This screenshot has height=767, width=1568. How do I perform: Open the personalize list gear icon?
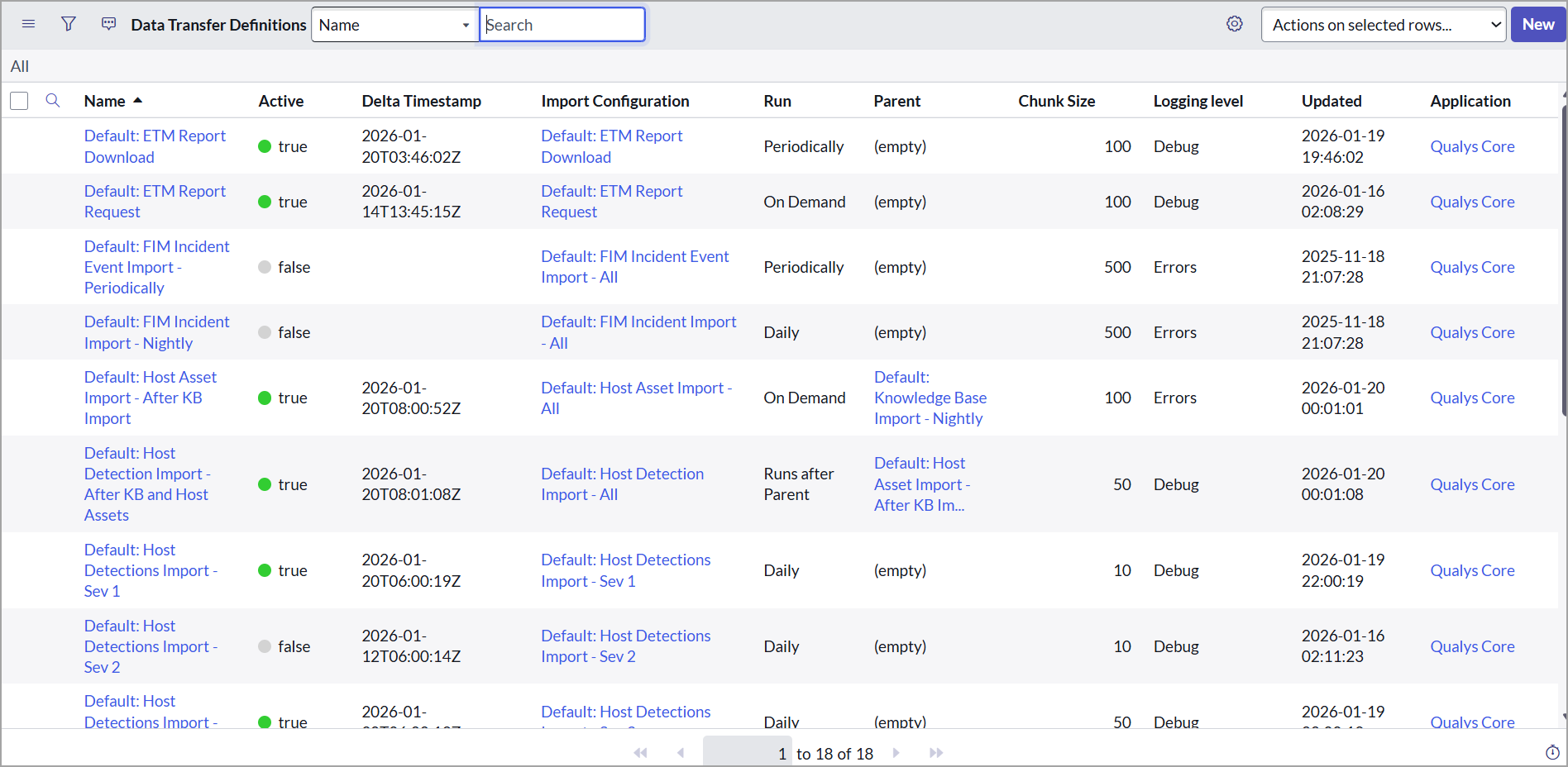point(1235,24)
